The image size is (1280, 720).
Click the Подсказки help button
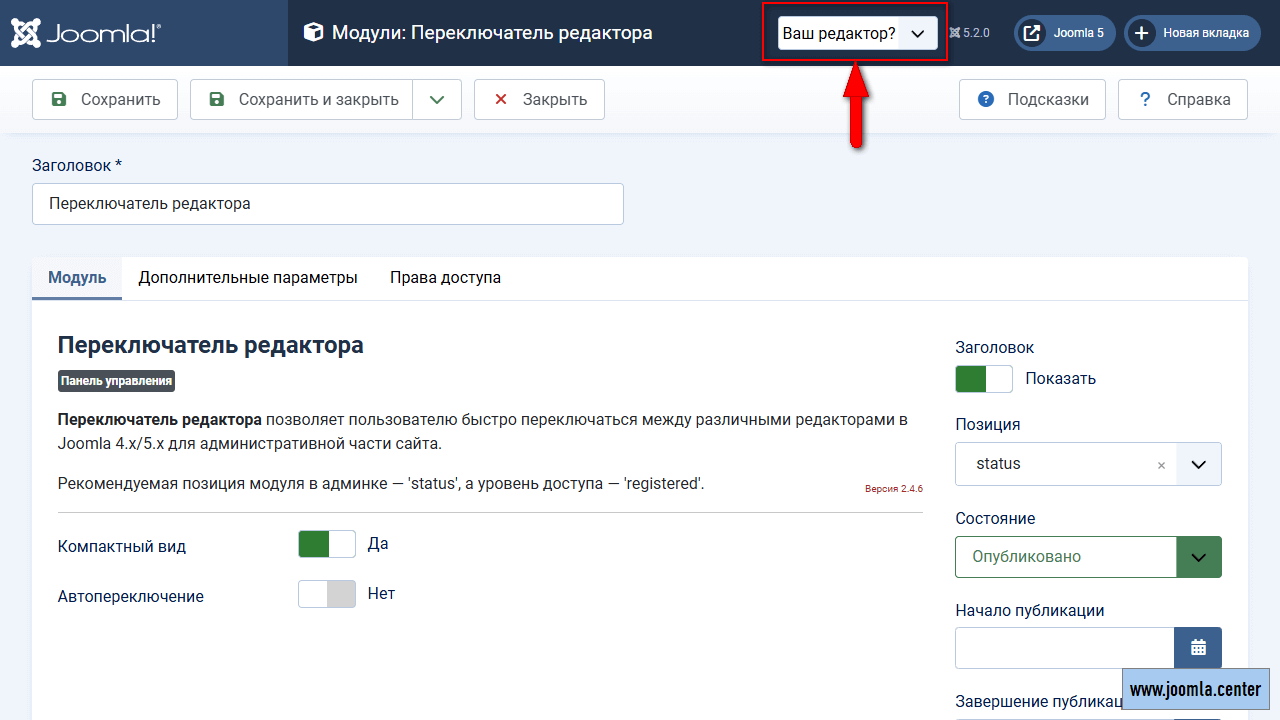(x=1031, y=100)
